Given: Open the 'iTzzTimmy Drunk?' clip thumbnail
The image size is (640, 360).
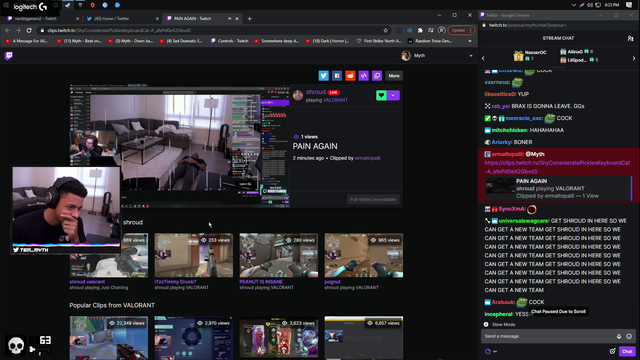Looking at the screenshot, I should [x=193, y=255].
